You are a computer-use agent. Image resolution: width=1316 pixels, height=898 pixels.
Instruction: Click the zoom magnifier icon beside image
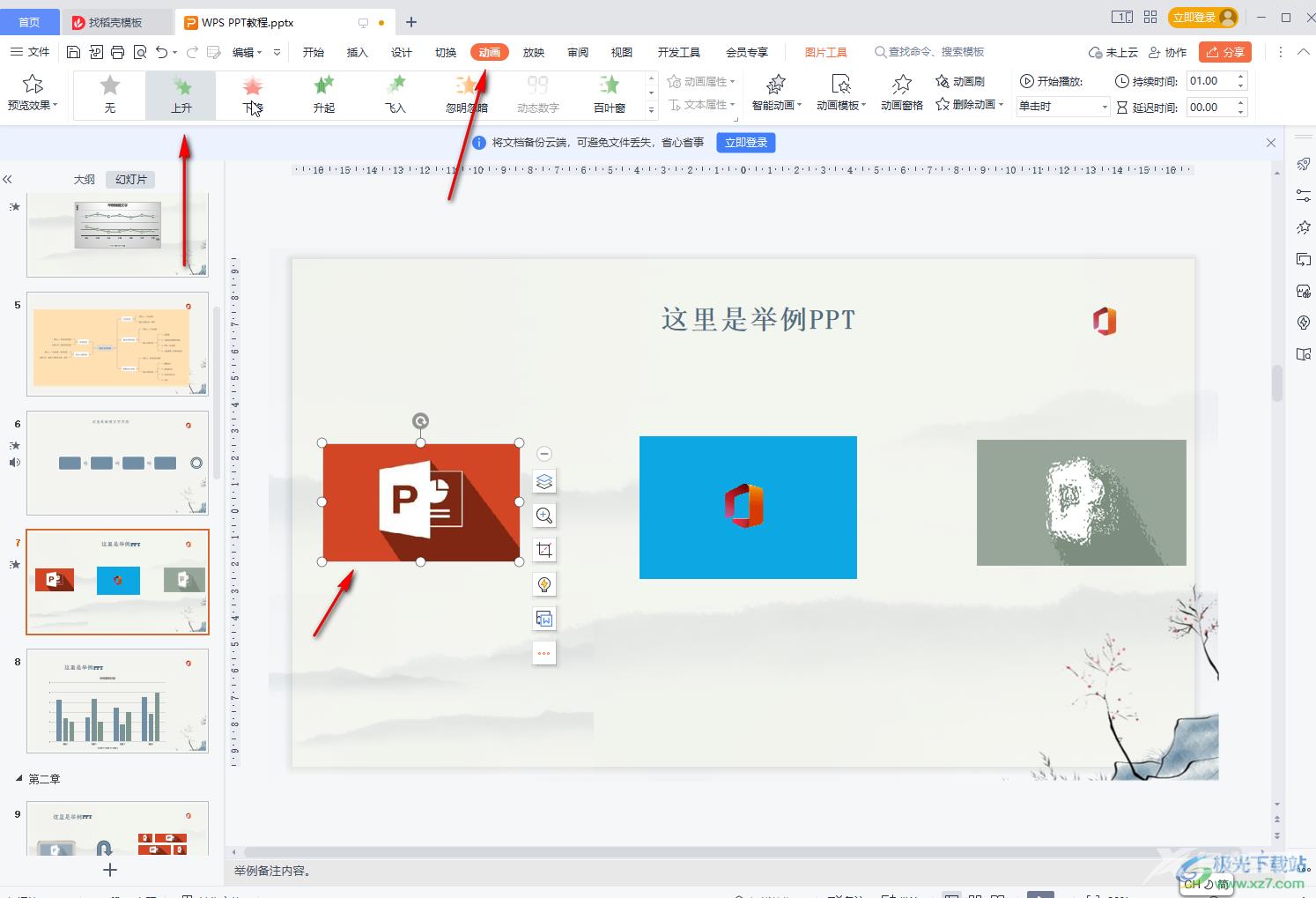[544, 516]
